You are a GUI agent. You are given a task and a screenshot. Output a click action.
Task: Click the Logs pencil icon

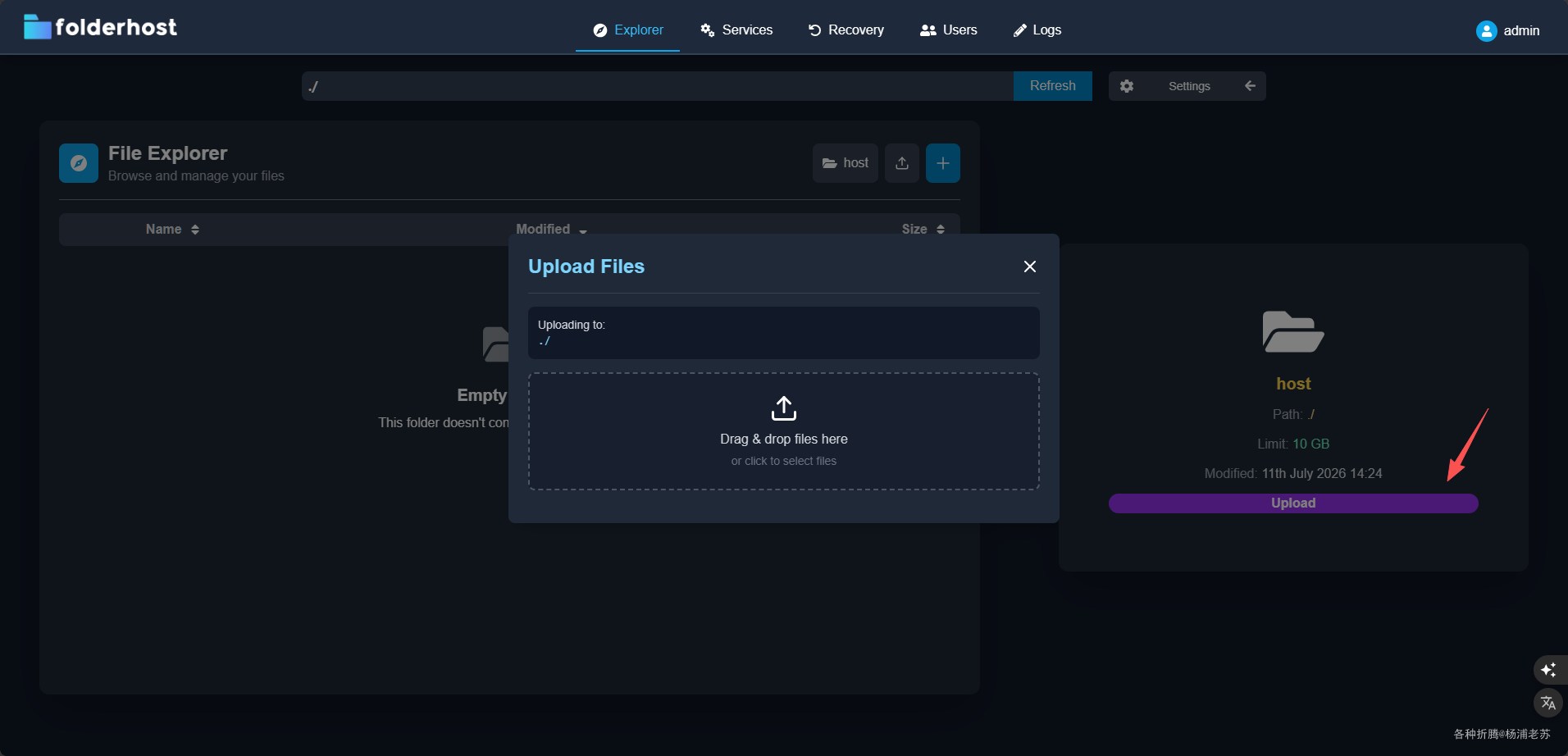click(1020, 30)
